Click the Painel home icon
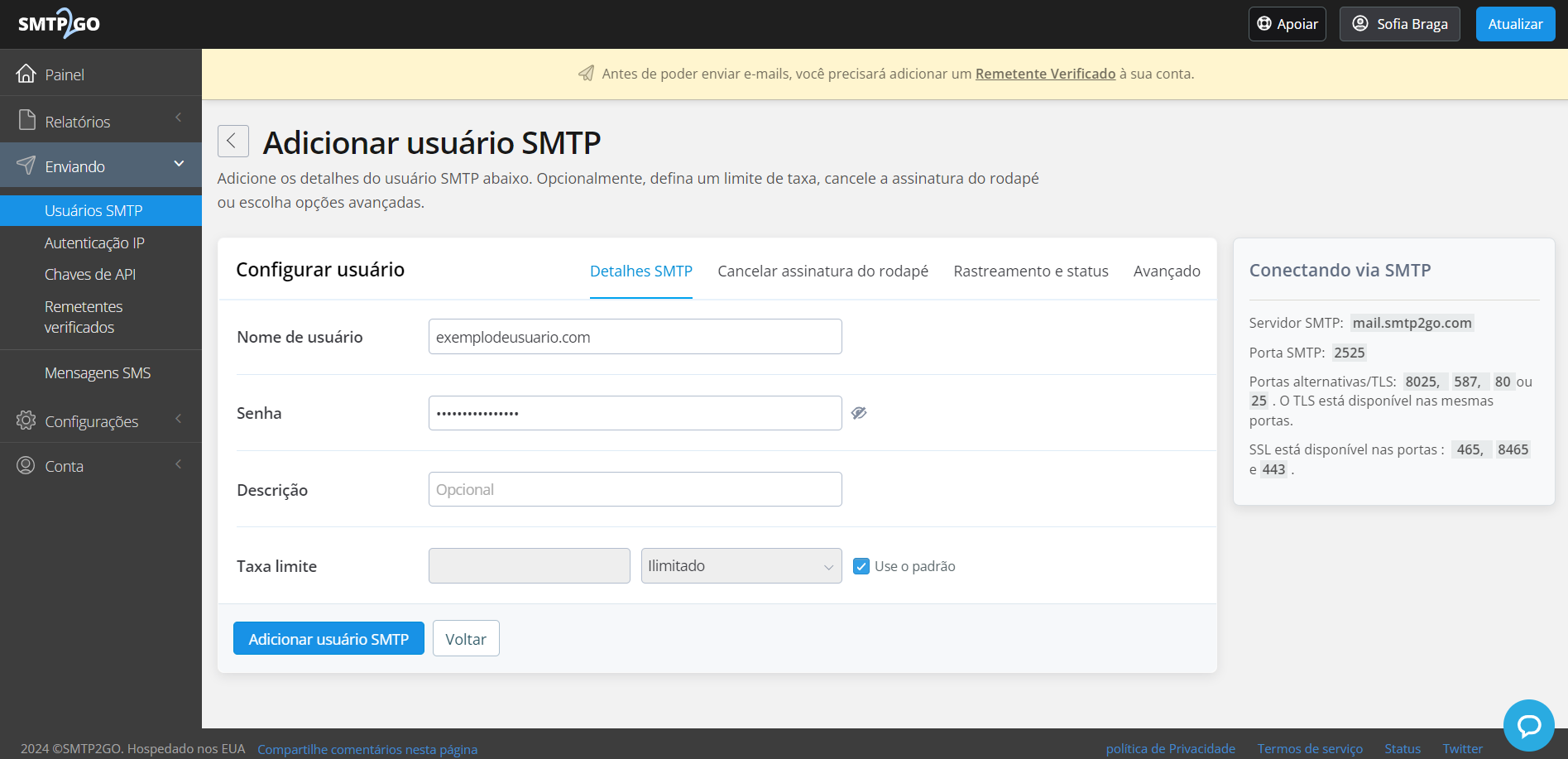This screenshot has height=759, width=1568. coord(26,74)
